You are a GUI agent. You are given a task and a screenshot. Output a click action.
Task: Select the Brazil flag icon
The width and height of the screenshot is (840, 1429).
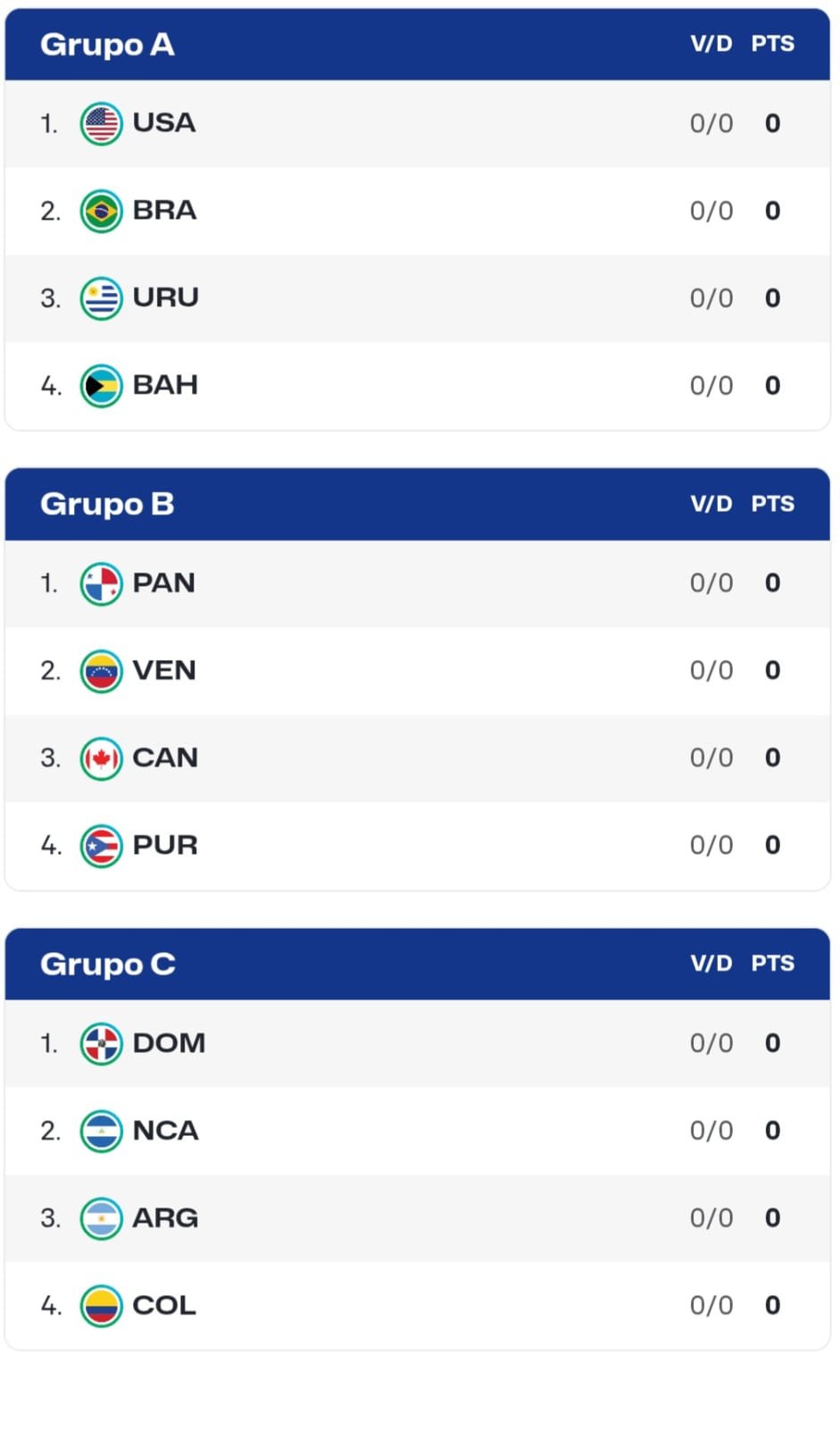click(101, 211)
